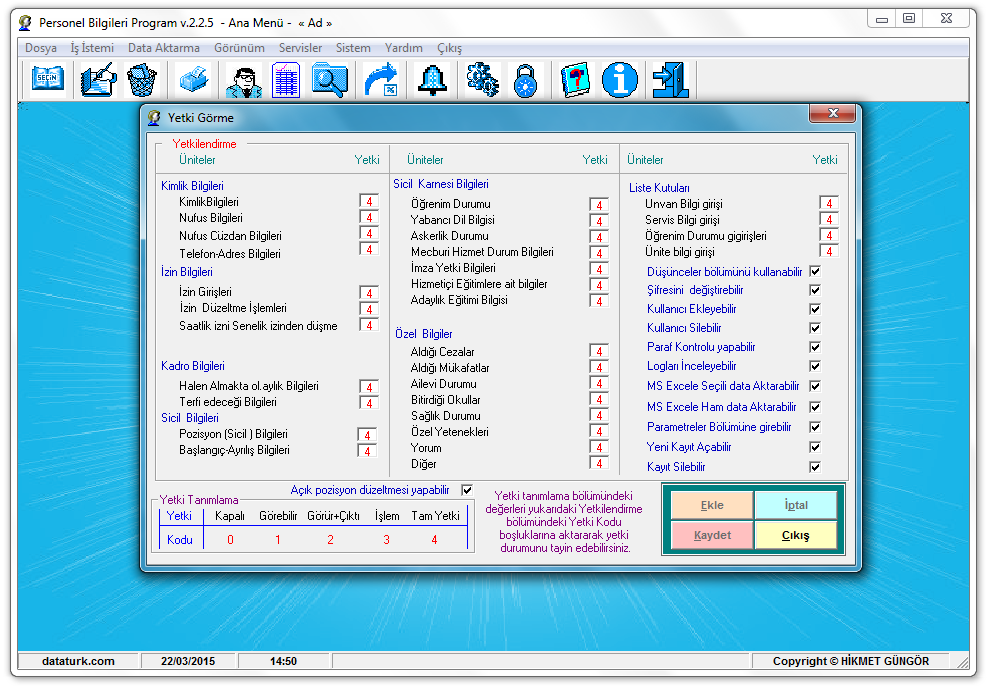Viewport: 987px width, 687px height.
Task: Click the Çıkış button in dialog
Action: pyautogui.click(x=796, y=535)
